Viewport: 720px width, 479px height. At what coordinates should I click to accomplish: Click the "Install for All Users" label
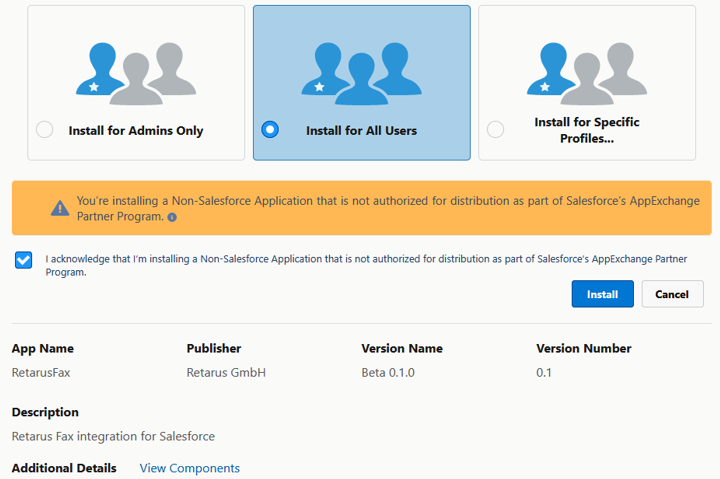(x=361, y=131)
